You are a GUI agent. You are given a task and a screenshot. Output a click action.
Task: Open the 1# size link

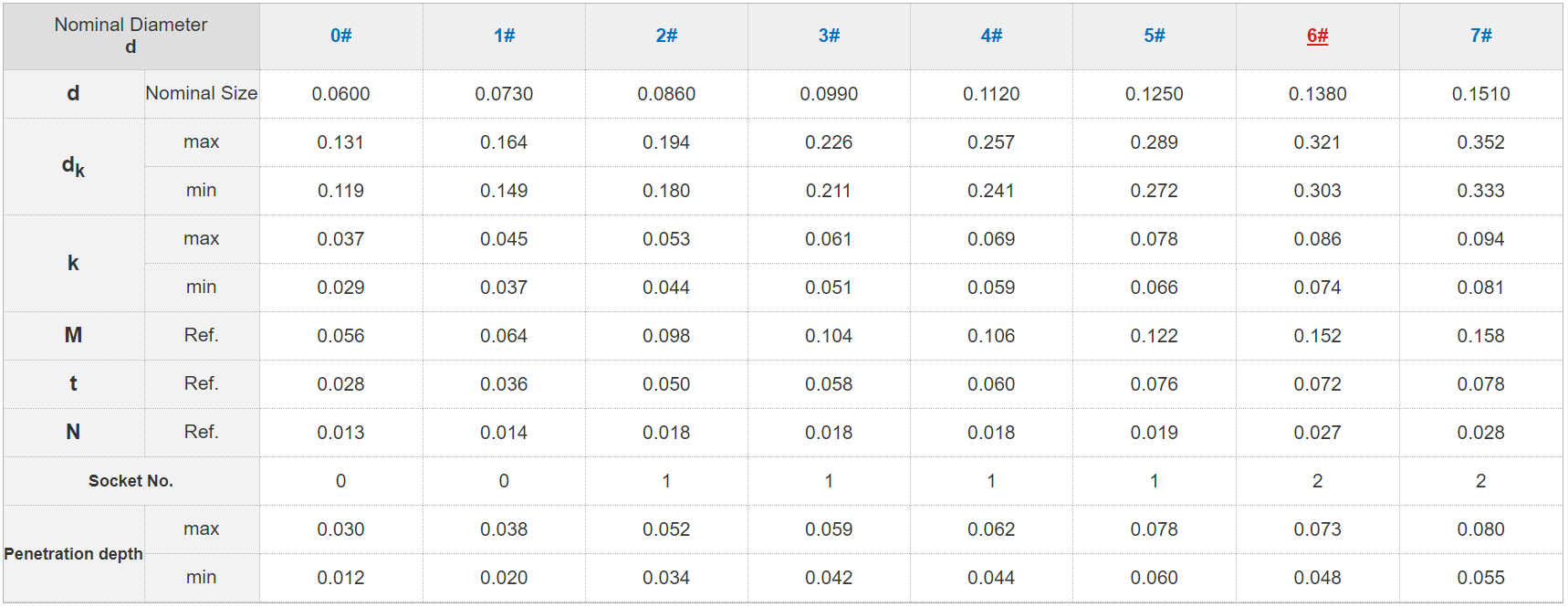pos(504,36)
